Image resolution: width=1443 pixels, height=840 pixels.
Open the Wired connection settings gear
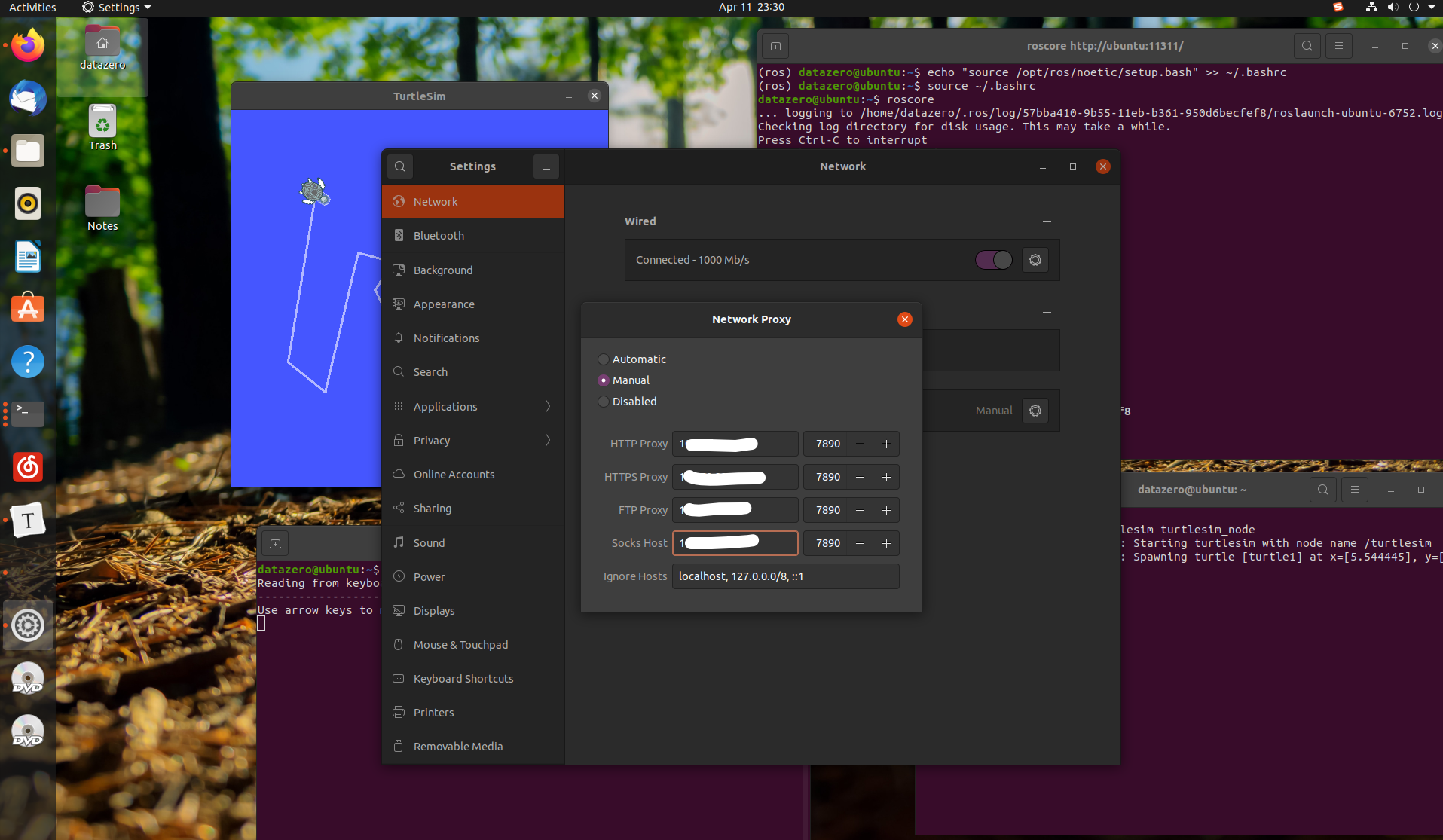click(x=1035, y=260)
